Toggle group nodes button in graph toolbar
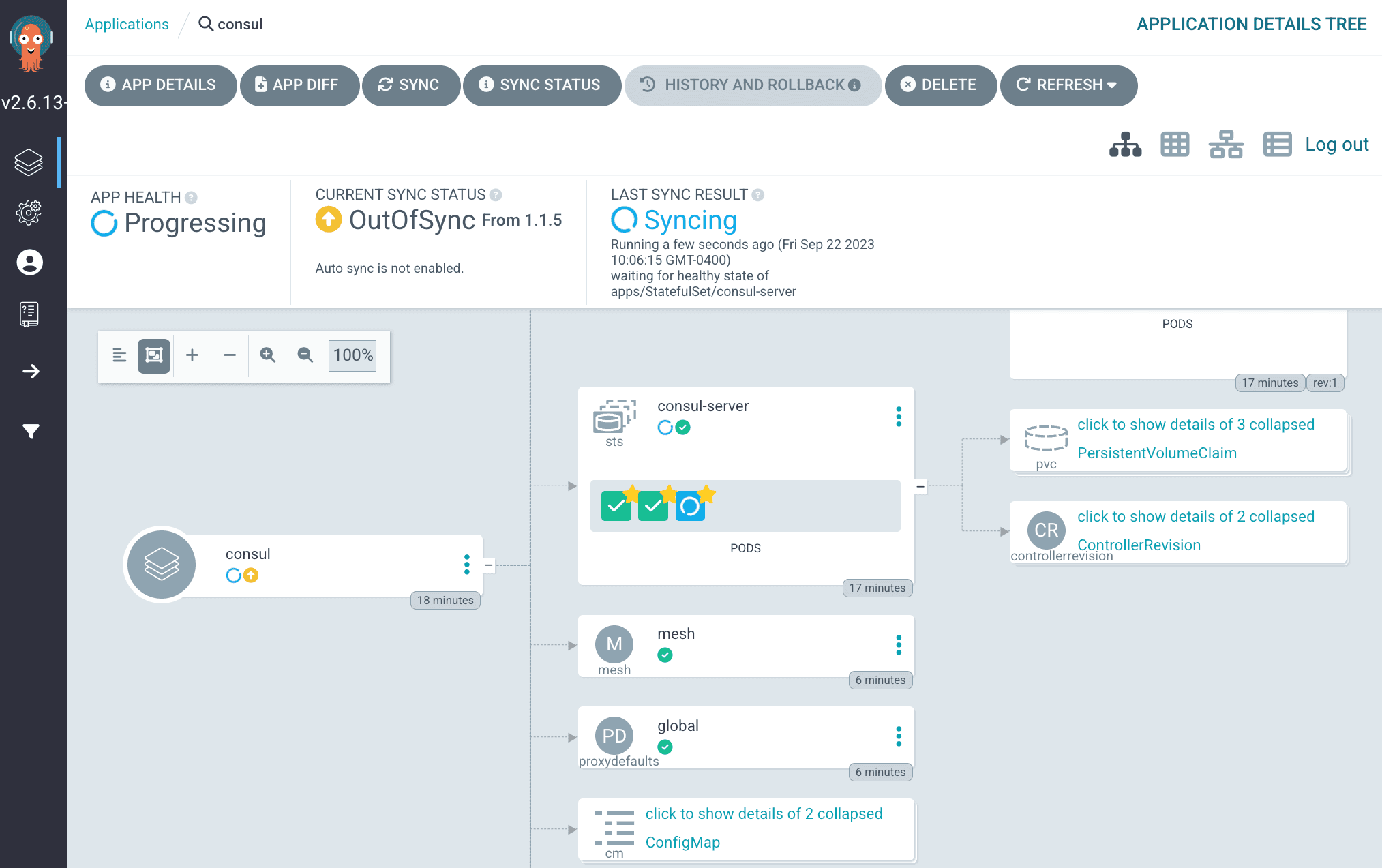The width and height of the screenshot is (1382, 868). coord(154,355)
